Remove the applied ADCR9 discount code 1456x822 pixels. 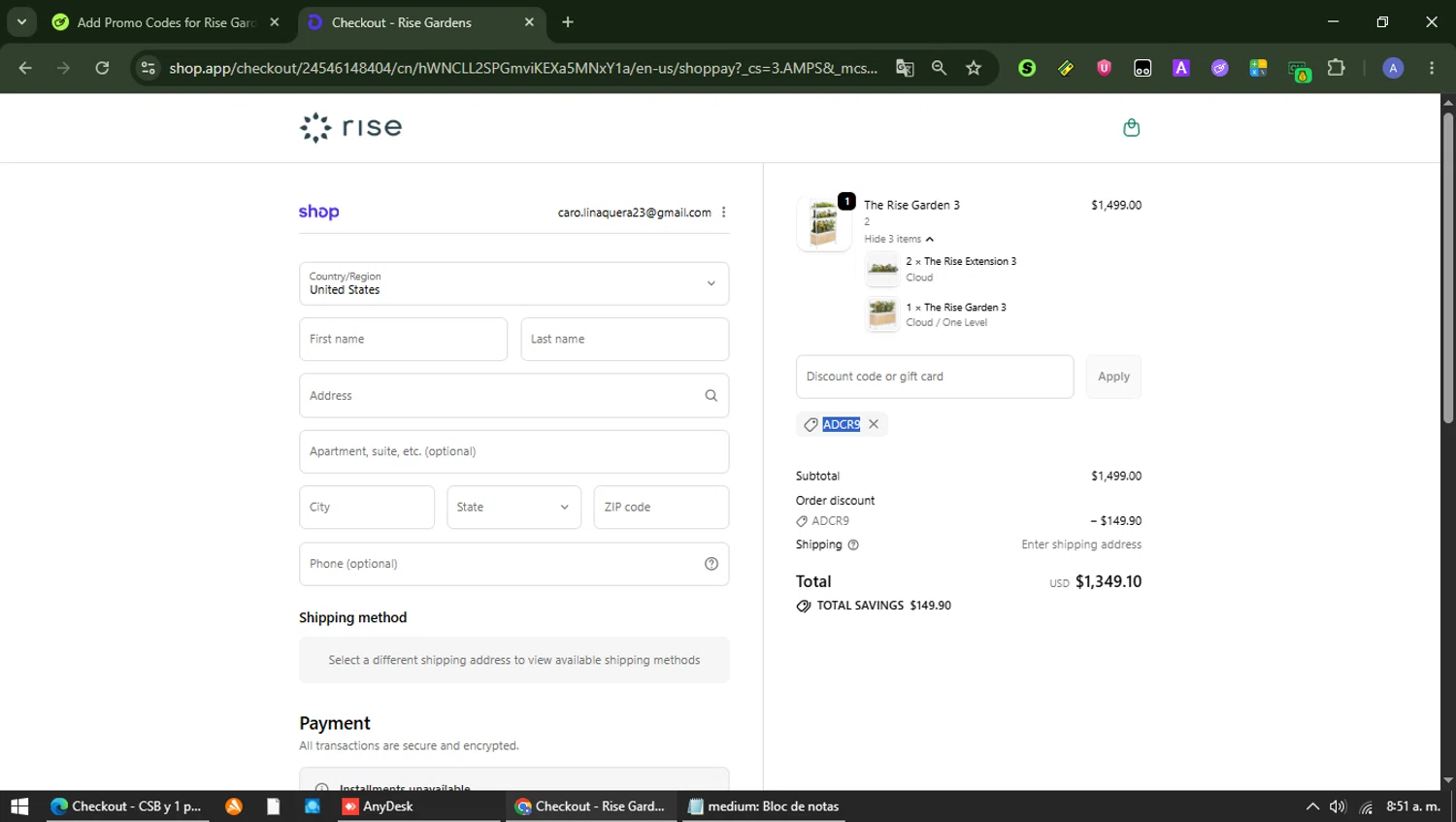(x=874, y=424)
